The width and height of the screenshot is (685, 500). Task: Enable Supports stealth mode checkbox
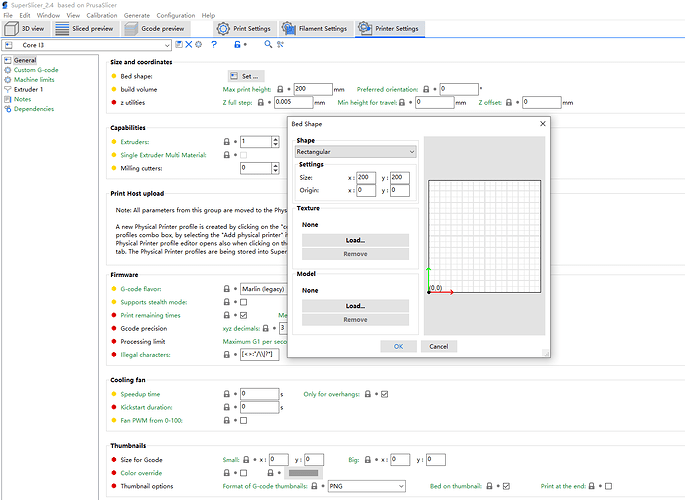243,302
